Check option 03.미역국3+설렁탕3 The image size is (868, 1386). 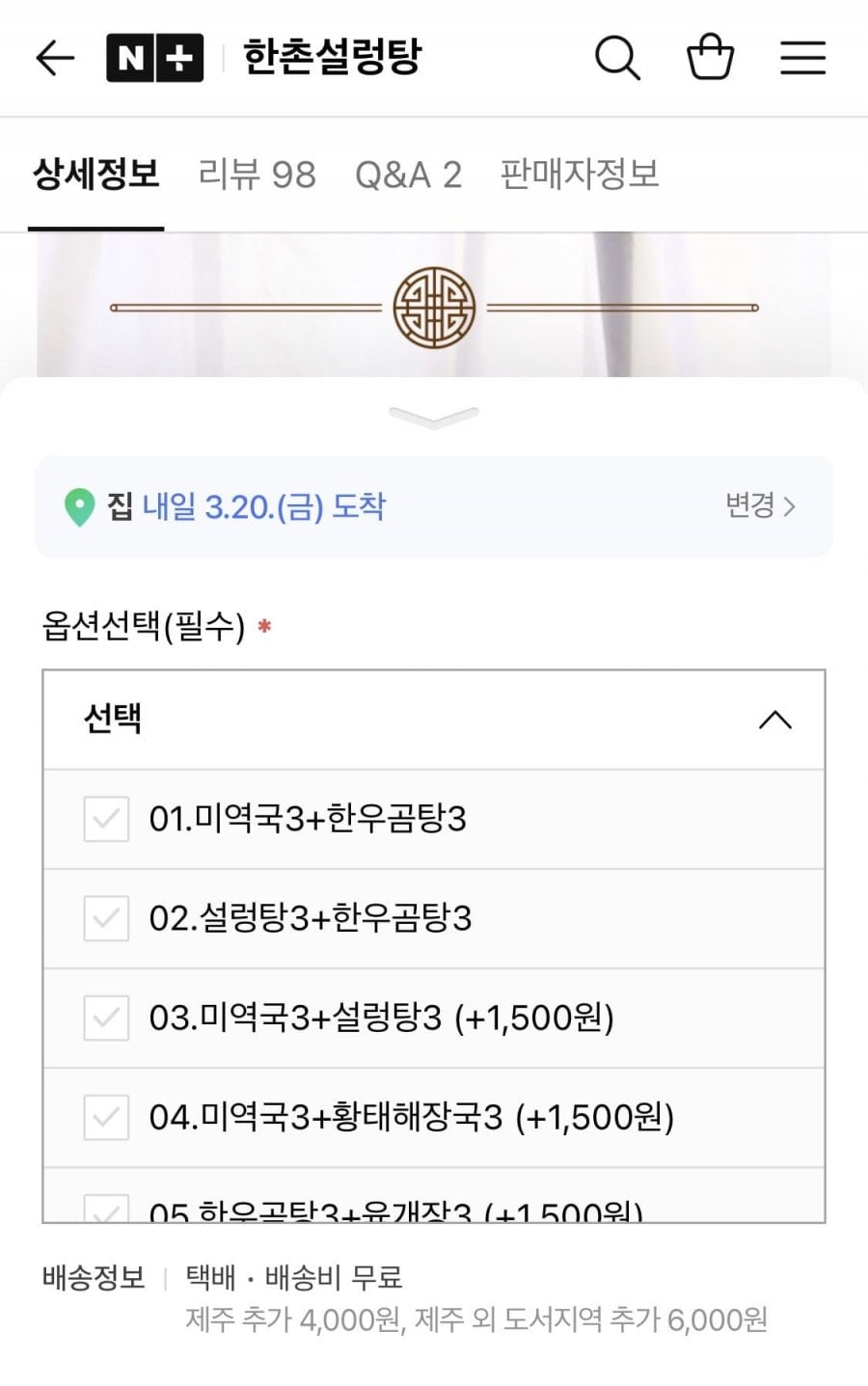point(106,1018)
